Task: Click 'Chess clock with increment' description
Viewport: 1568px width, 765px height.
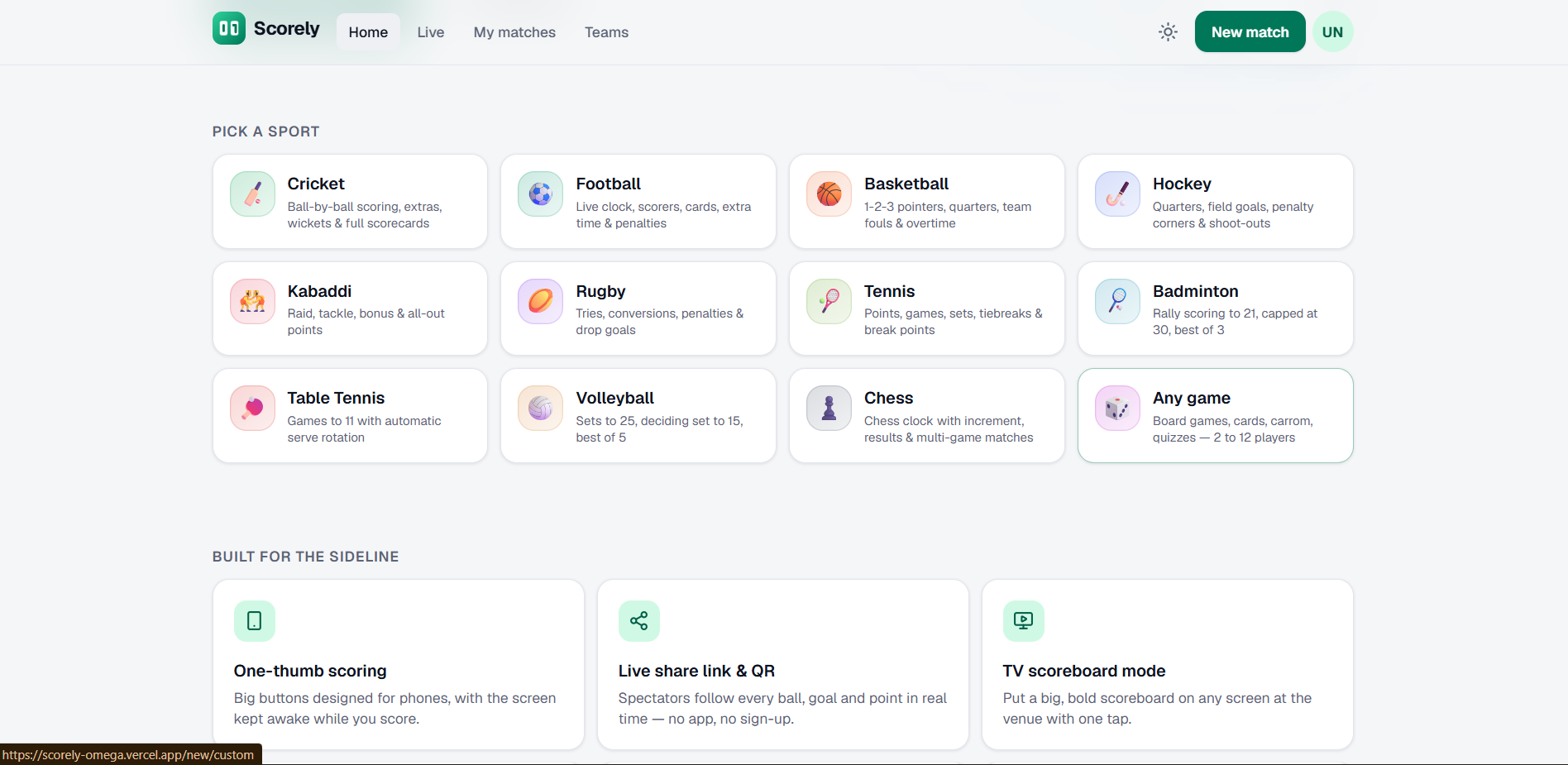Action: [x=949, y=429]
